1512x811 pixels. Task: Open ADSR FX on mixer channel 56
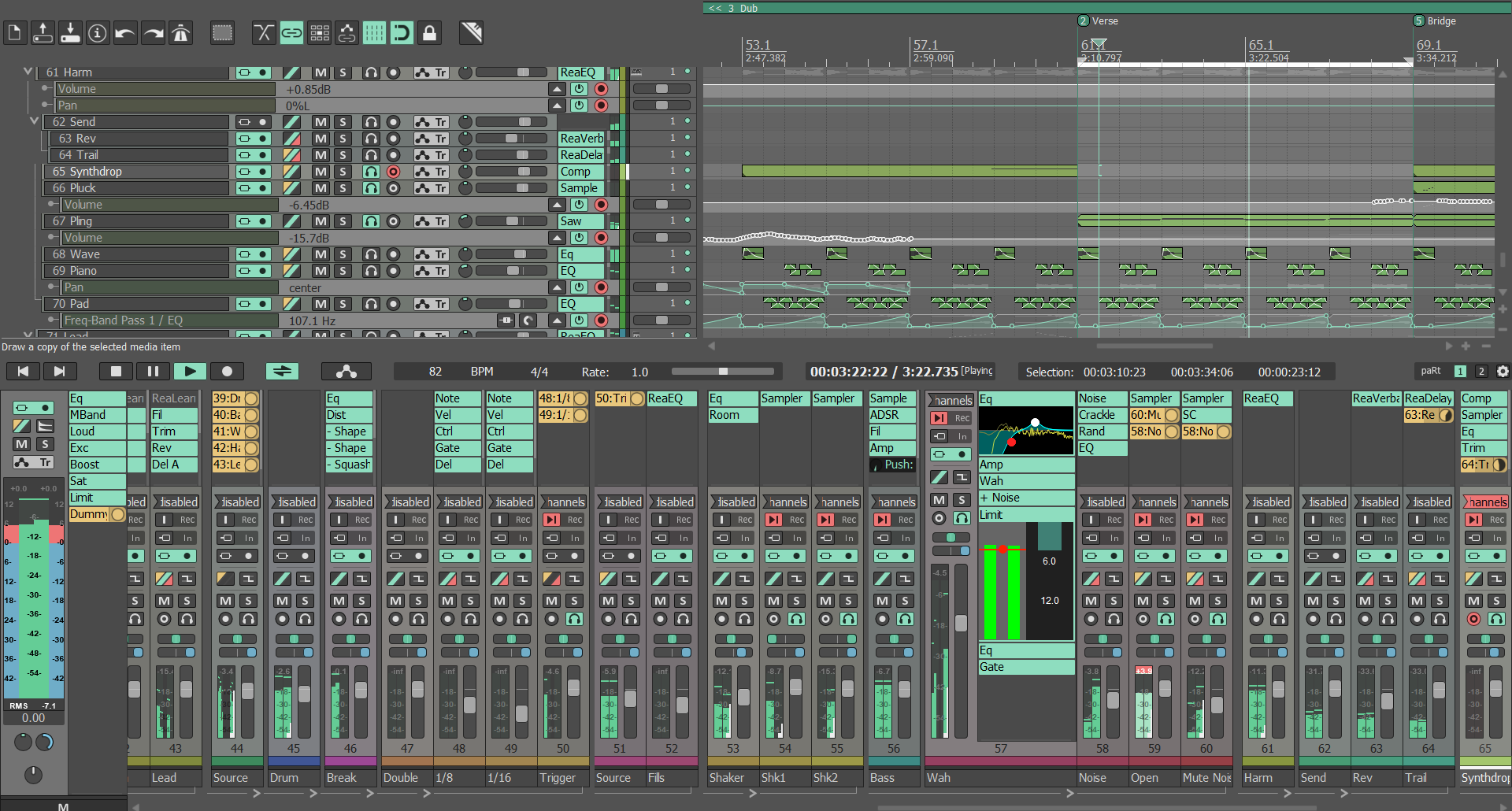coord(892,415)
